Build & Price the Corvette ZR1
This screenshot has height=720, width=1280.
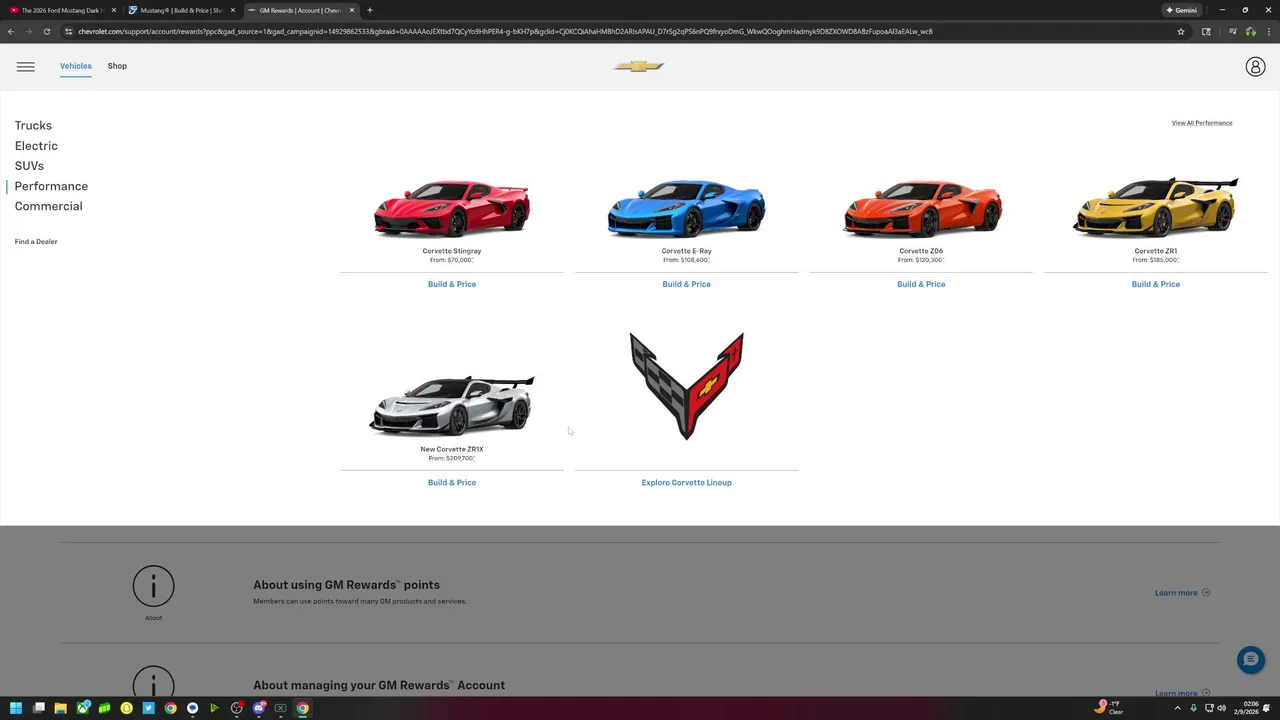coord(1156,284)
